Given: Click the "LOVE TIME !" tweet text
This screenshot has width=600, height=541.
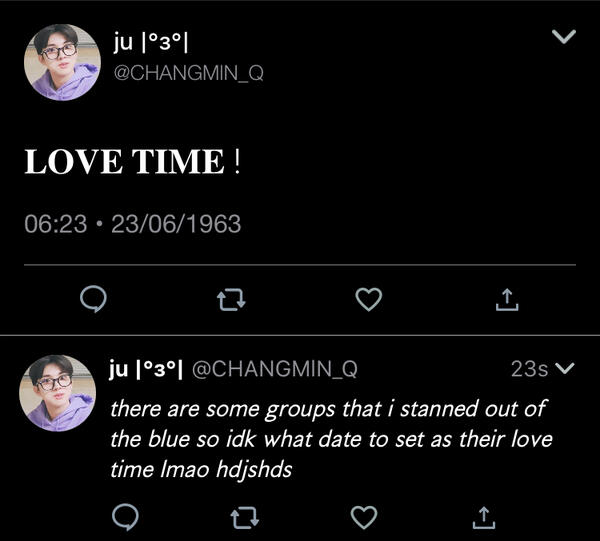Looking at the screenshot, I should click(132, 162).
